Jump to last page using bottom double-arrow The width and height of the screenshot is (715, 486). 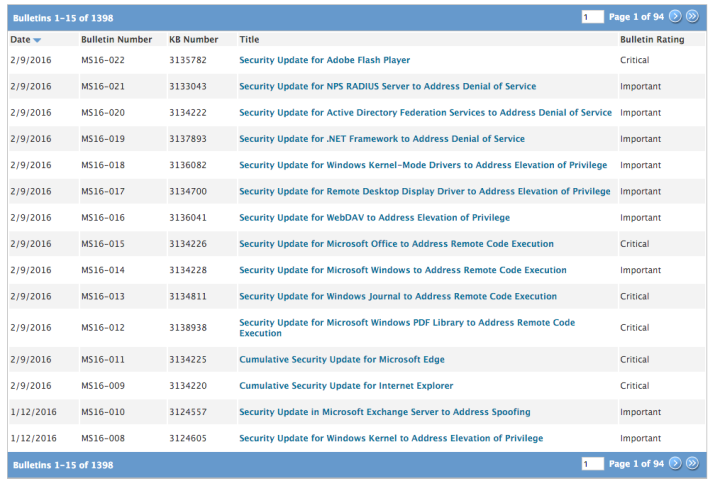click(x=692, y=464)
